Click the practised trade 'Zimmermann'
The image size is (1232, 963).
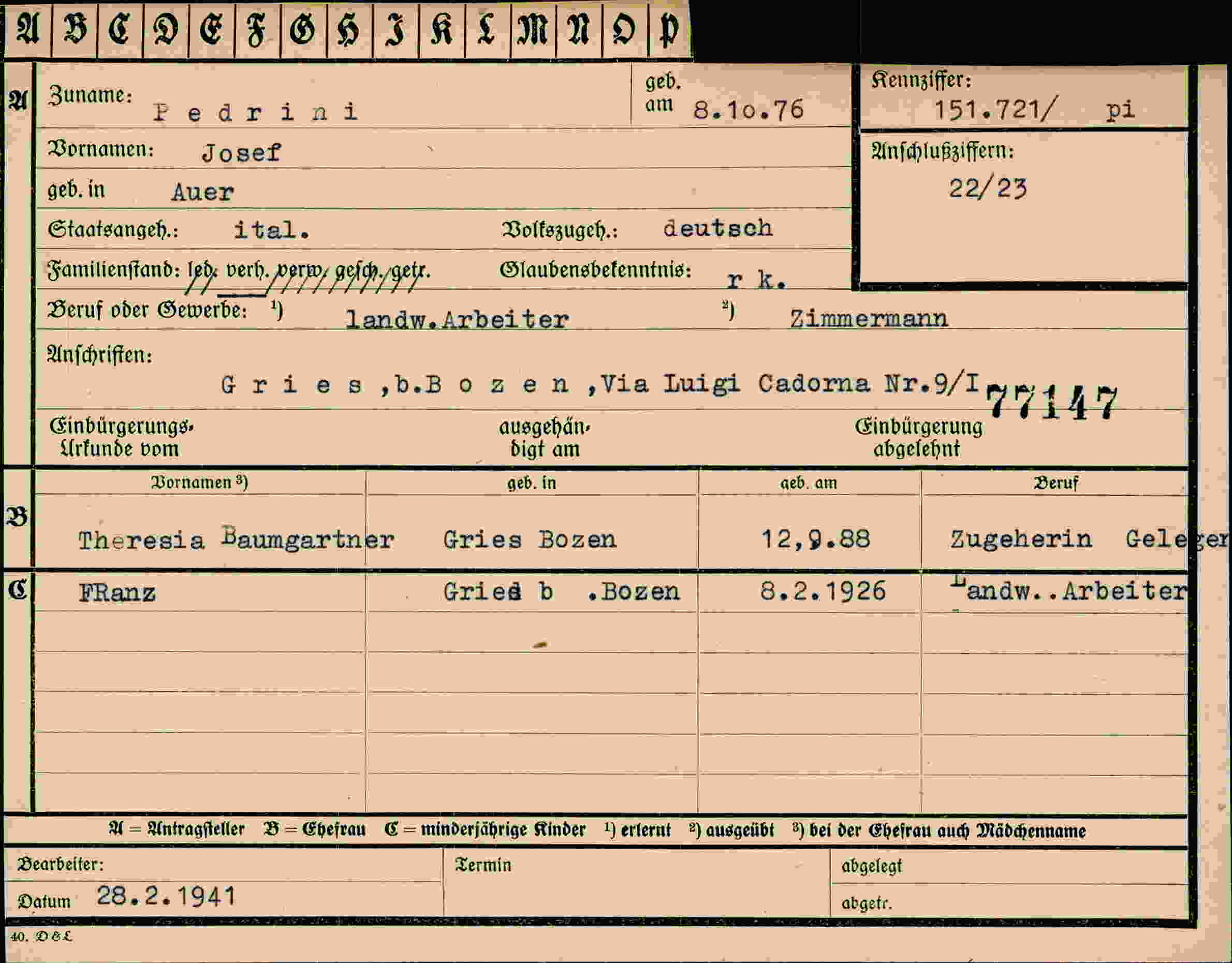(869, 319)
